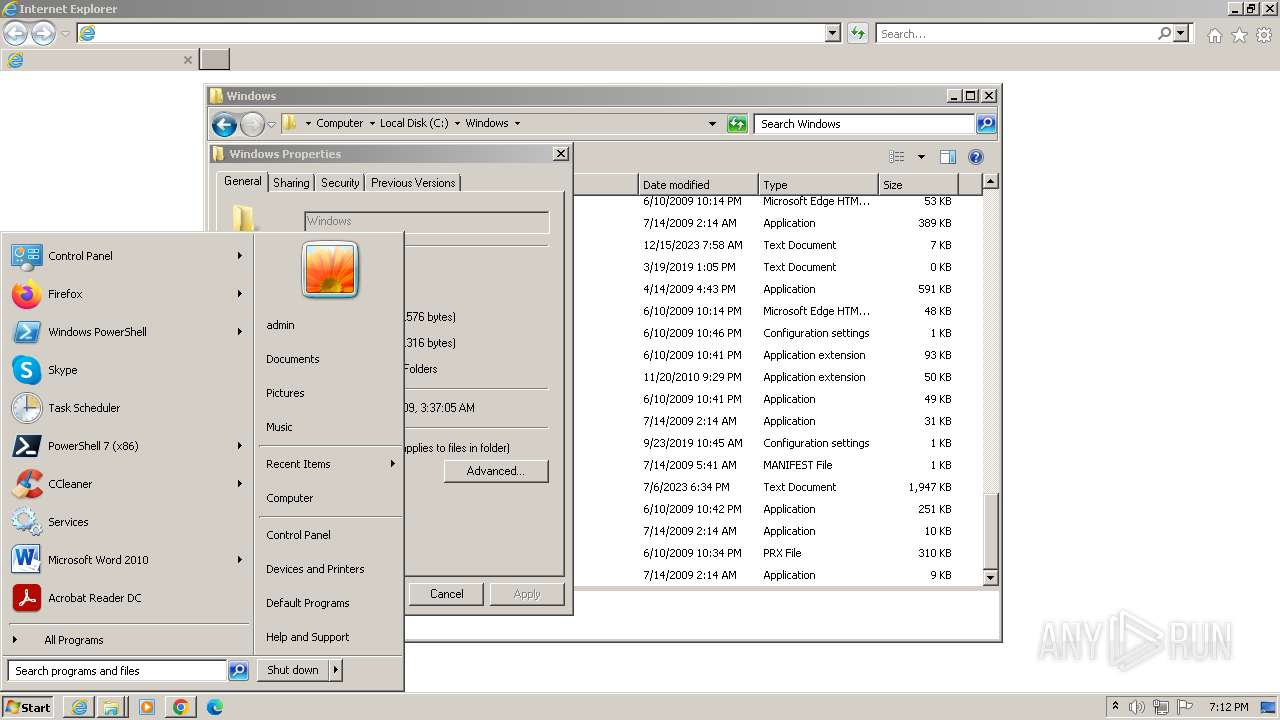The image size is (1280, 720).
Task: Open IE search provider dropdown
Action: [1181, 33]
